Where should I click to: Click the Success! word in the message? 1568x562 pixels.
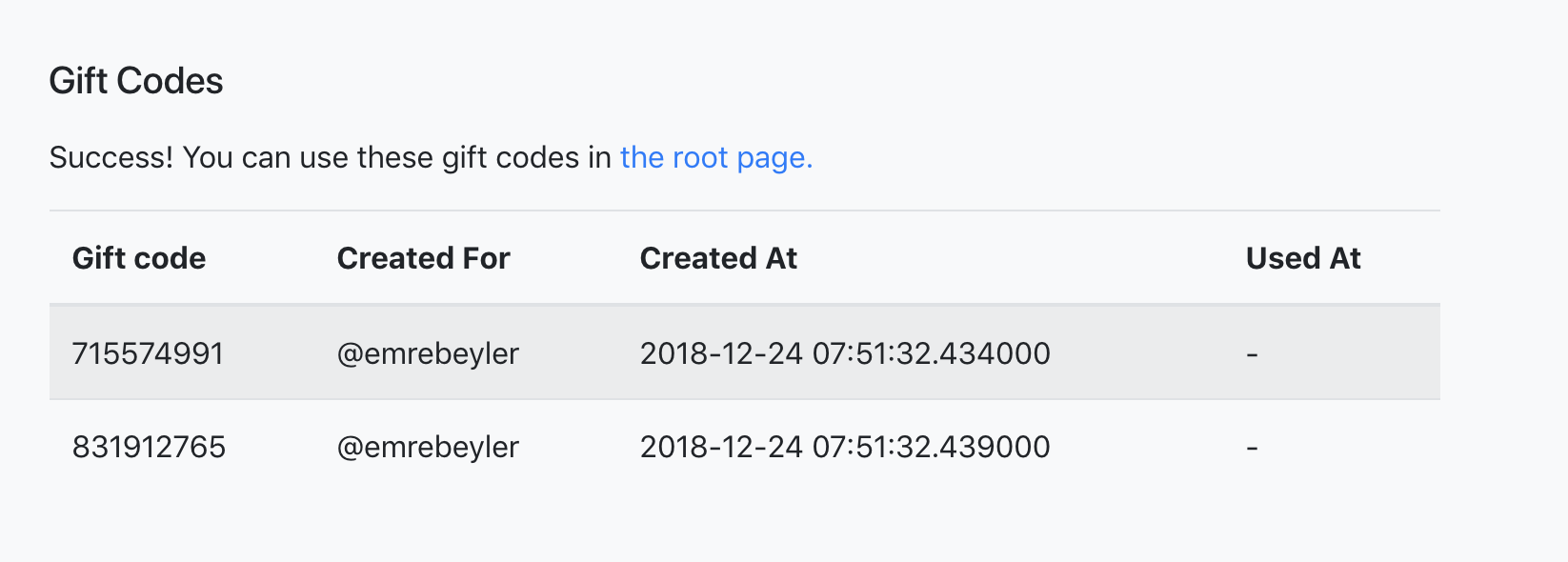pyautogui.click(x=111, y=157)
